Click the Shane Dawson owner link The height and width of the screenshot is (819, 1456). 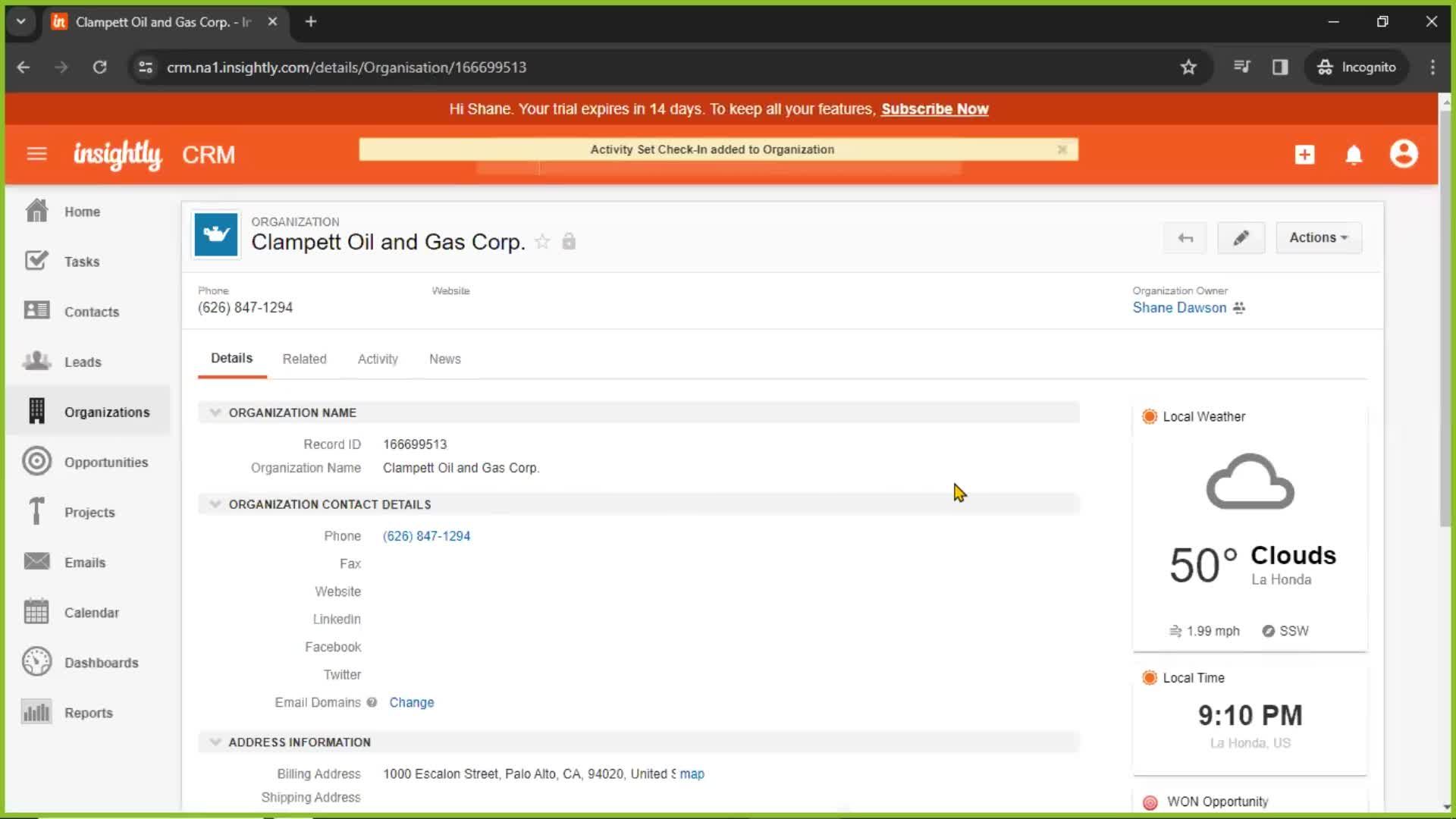point(1179,307)
